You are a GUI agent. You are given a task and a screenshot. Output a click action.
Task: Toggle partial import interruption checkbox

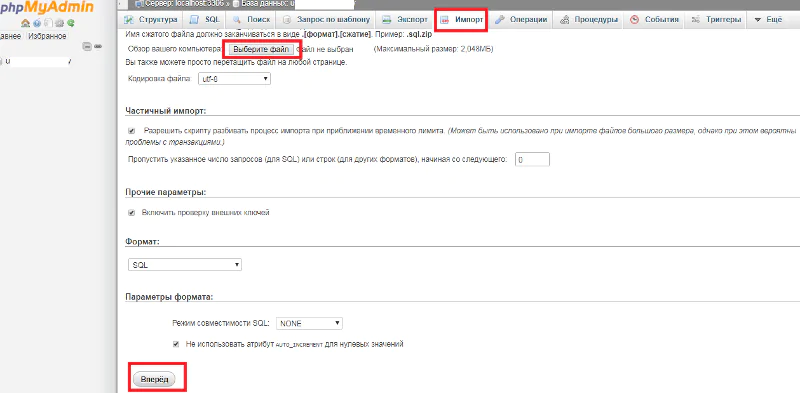132,131
